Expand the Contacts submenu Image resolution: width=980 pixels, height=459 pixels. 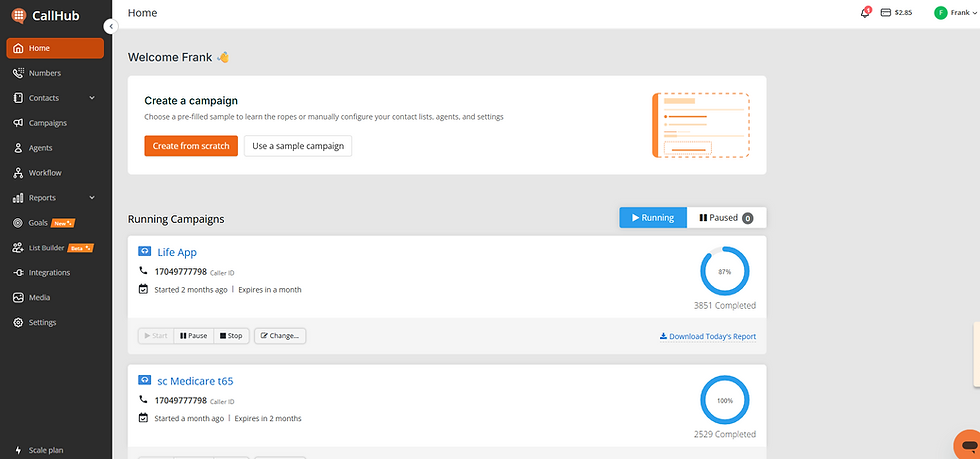[92, 98]
